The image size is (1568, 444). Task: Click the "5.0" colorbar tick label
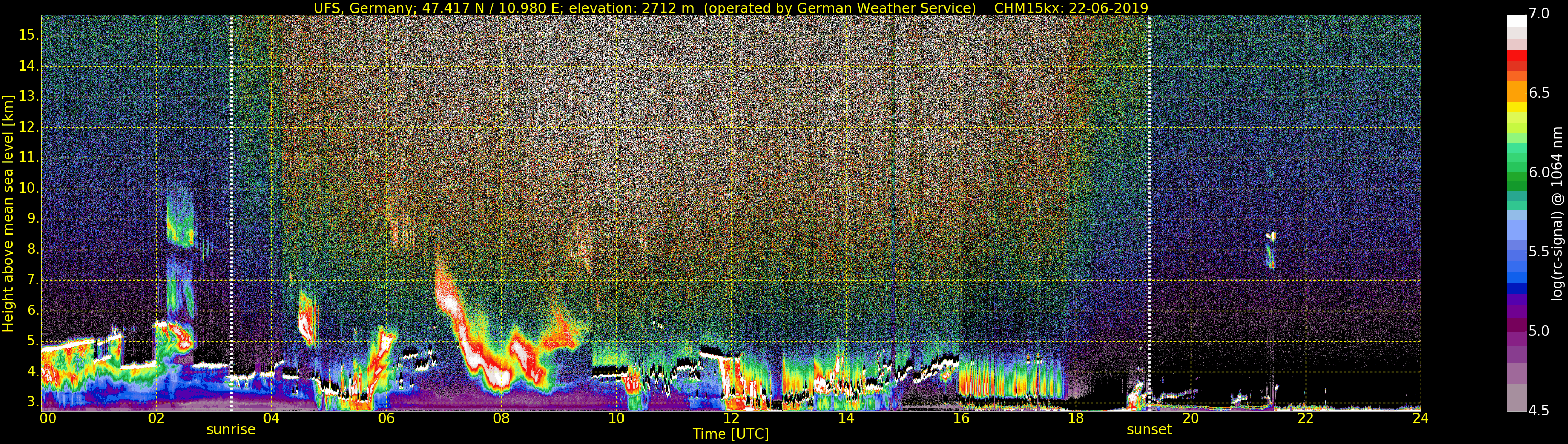click(x=1539, y=331)
